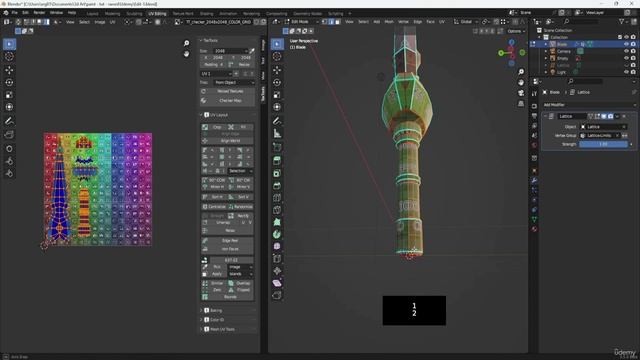640x360 pixels.
Task: Adjust the Lattice Strength slider
Action: click(x=603, y=144)
